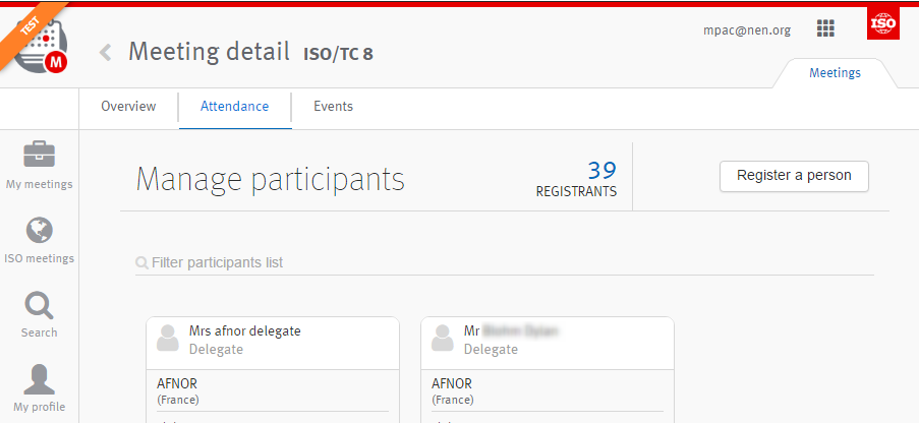Click the ISO/TC 8 committee label

[338, 54]
